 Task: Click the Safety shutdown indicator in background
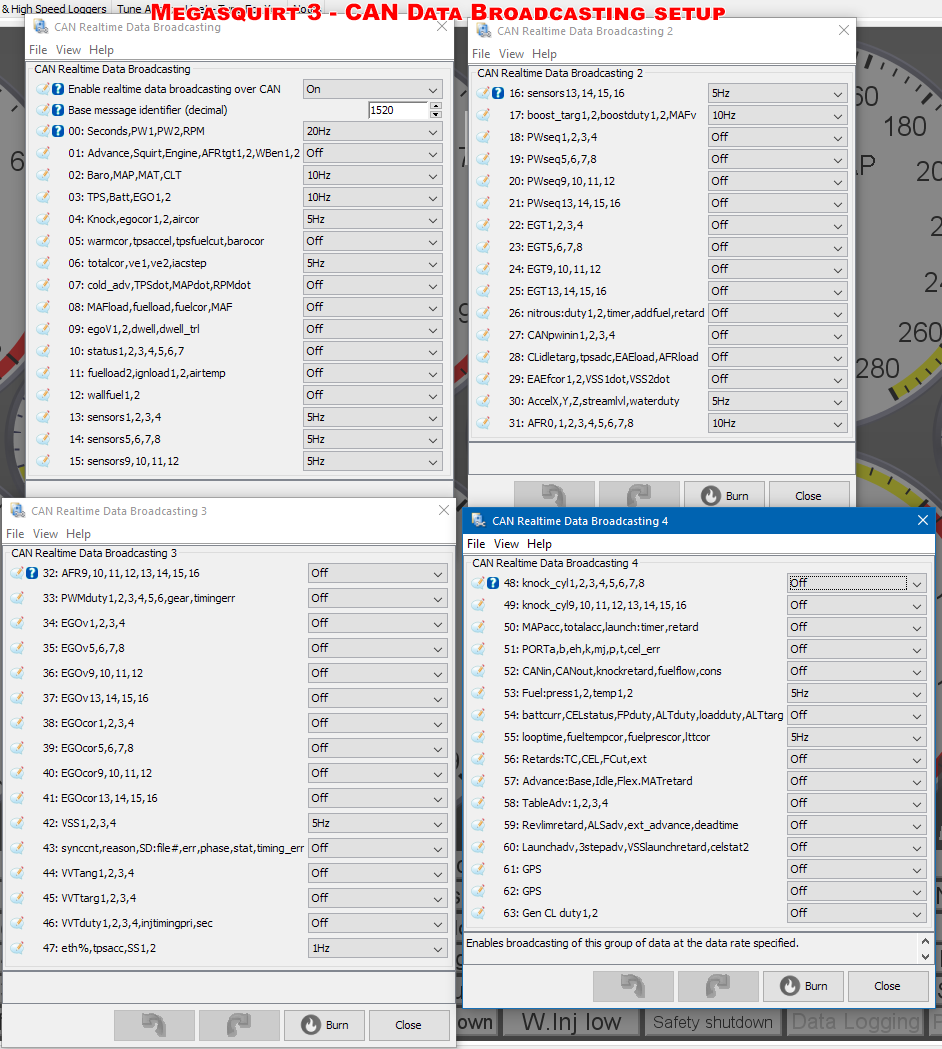(x=713, y=1022)
